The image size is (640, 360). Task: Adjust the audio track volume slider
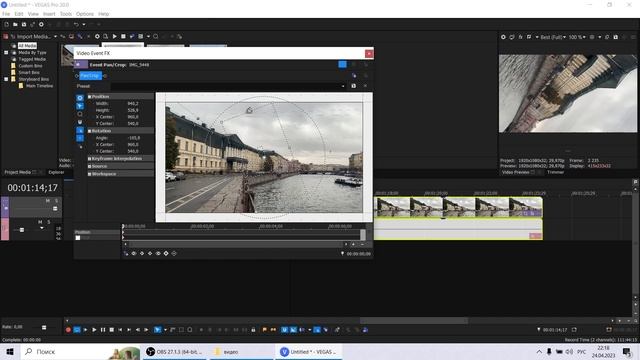(x=22, y=230)
